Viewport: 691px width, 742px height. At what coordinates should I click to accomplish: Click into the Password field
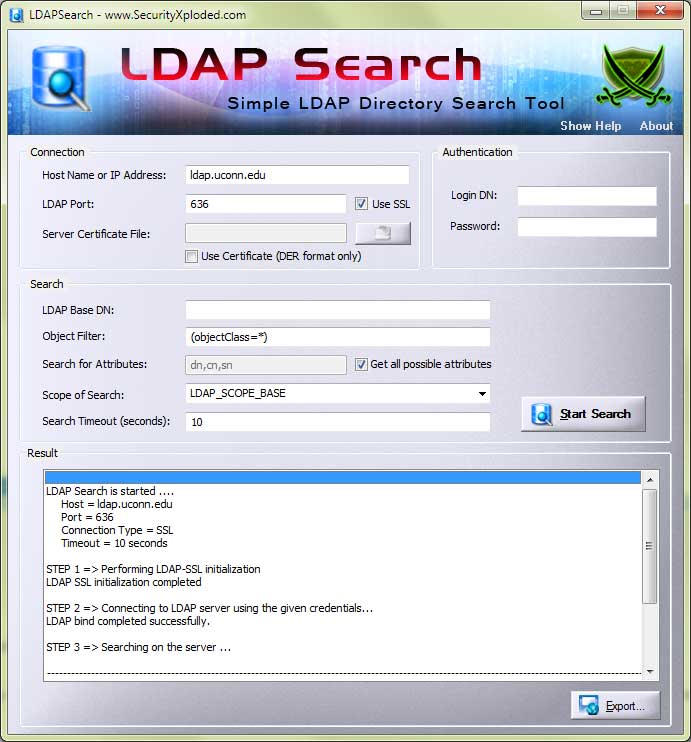pos(586,227)
